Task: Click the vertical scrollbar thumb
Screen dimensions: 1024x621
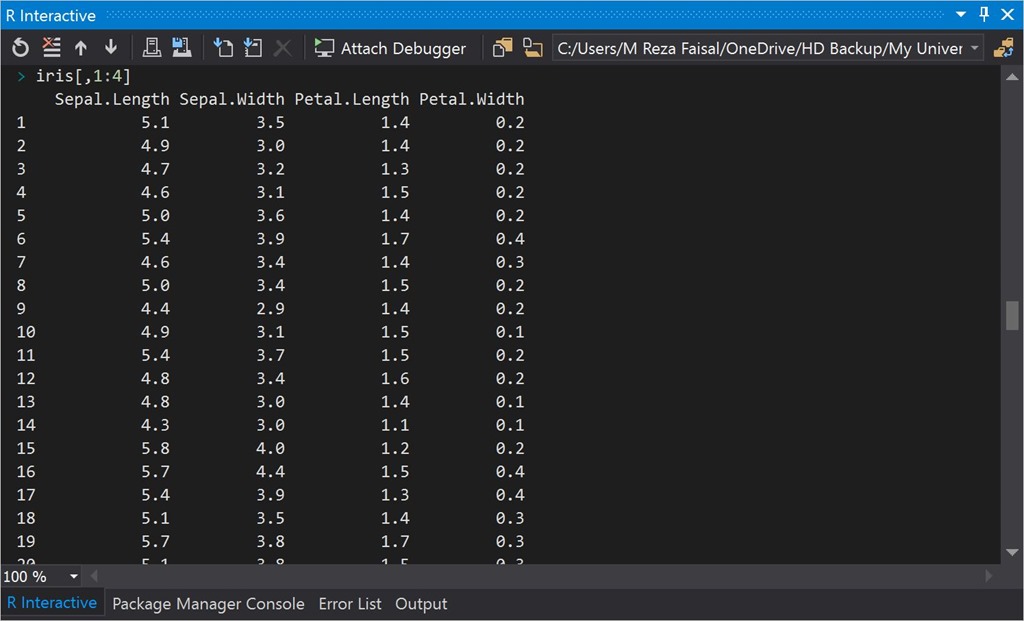Action: coord(1012,315)
